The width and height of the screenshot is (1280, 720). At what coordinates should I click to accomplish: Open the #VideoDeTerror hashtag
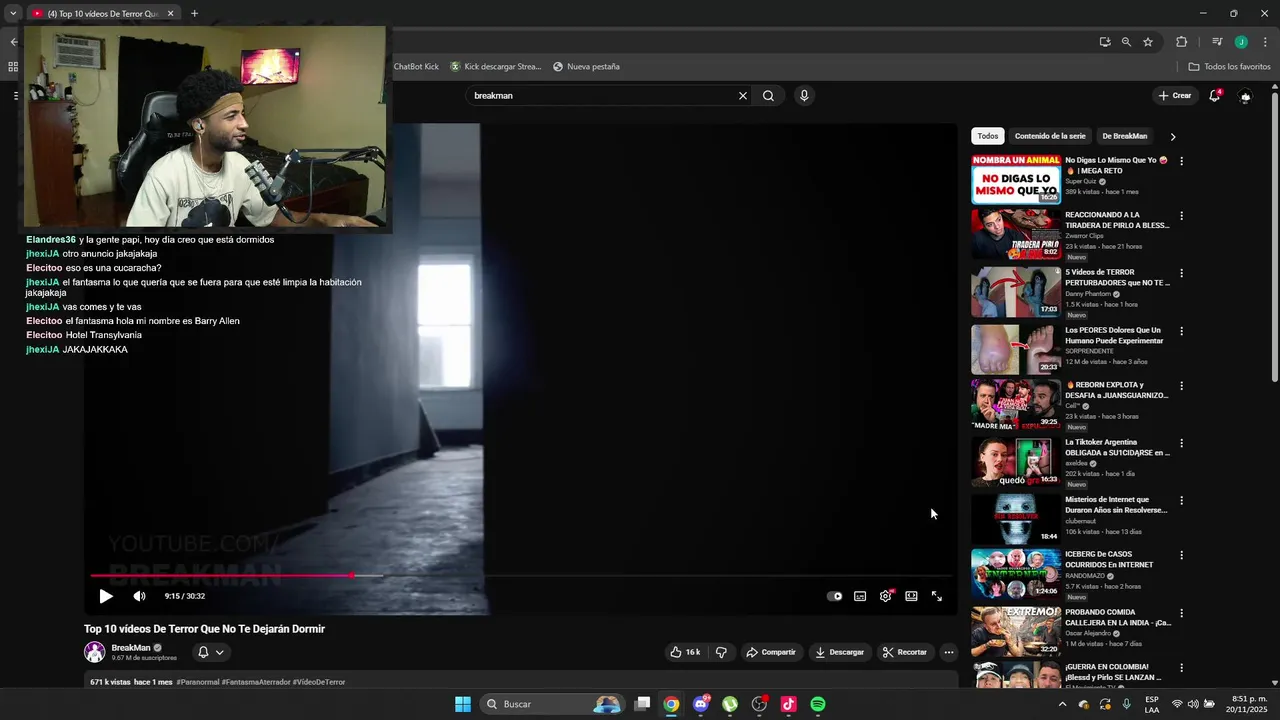(319, 682)
